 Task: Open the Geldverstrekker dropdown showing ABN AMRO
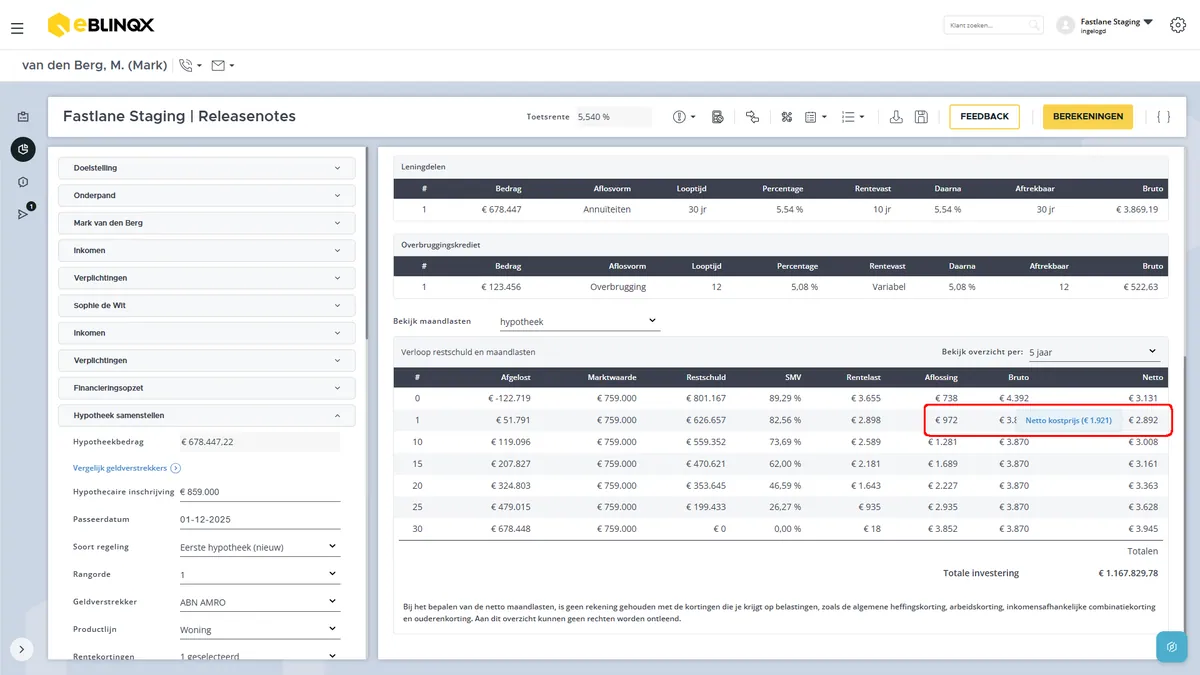click(x=259, y=602)
